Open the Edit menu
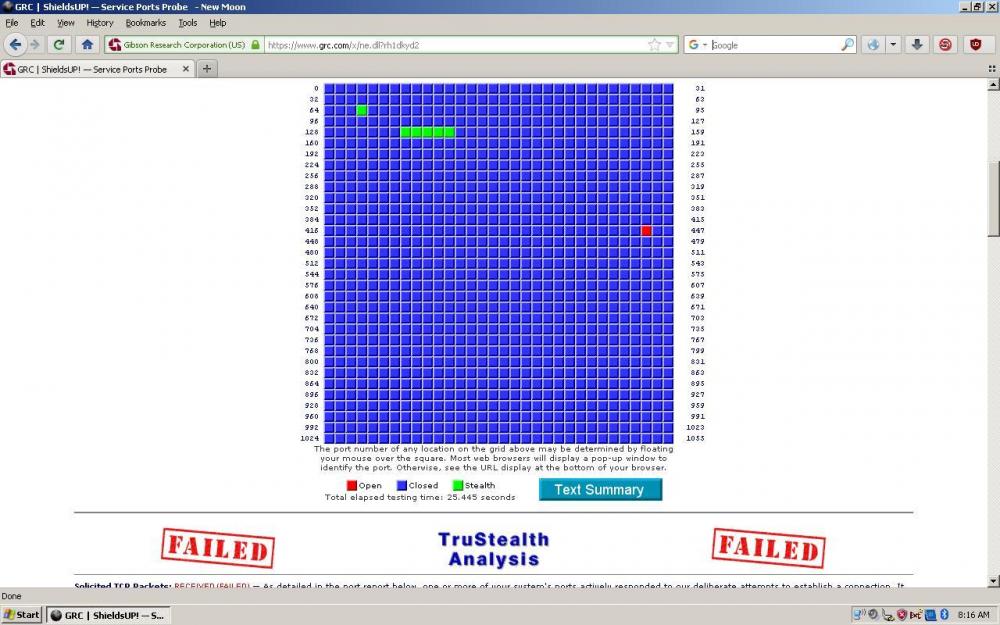1000x625 pixels. tap(38, 23)
